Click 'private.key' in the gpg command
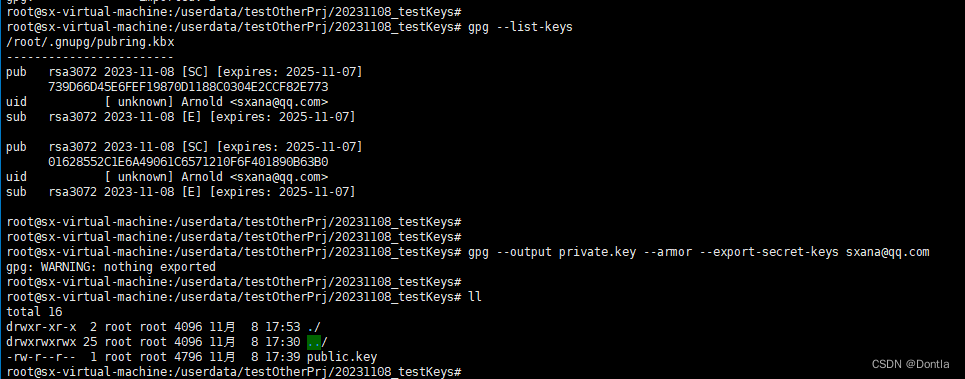965x379 pixels. pyautogui.click(x=597, y=252)
